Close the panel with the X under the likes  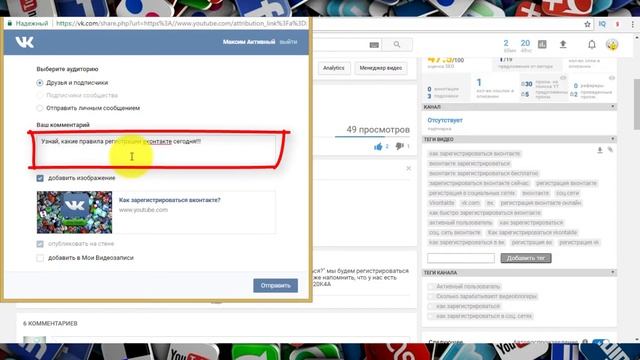point(408,168)
